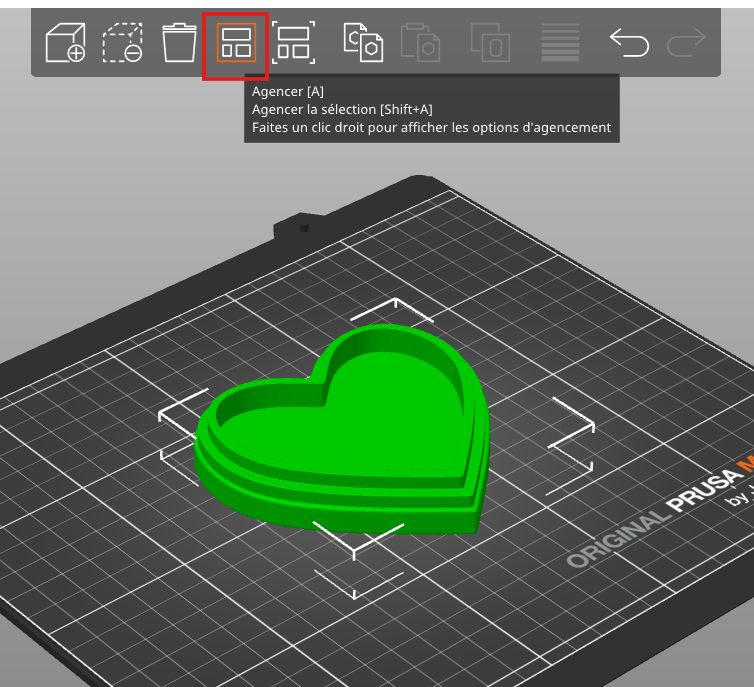Click the Add object cube icon
This screenshot has height=687, width=754.
pyautogui.click(x=66, y=43)
